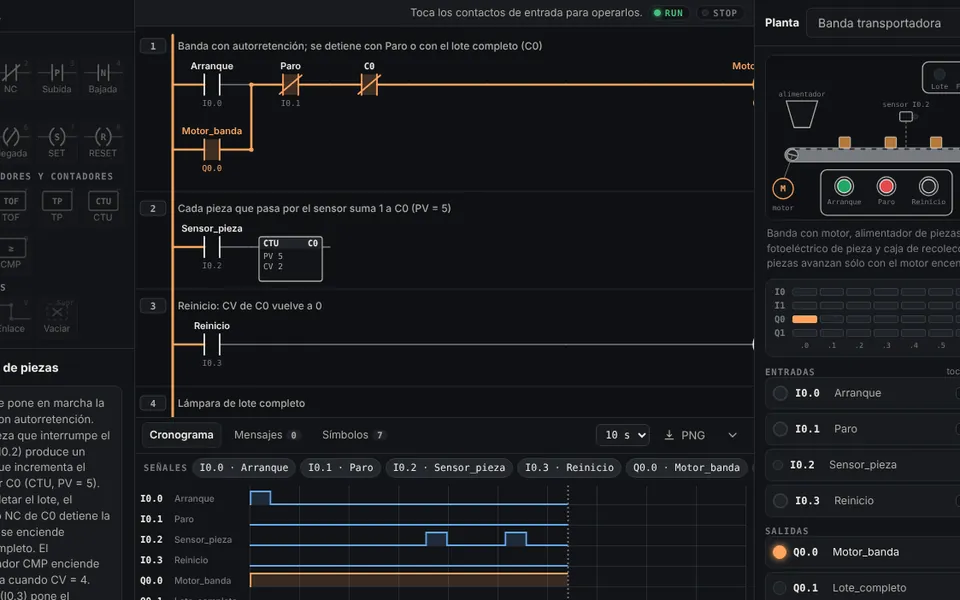
Task: Select the CTU C0 counter block
Action: pos(290,259)
